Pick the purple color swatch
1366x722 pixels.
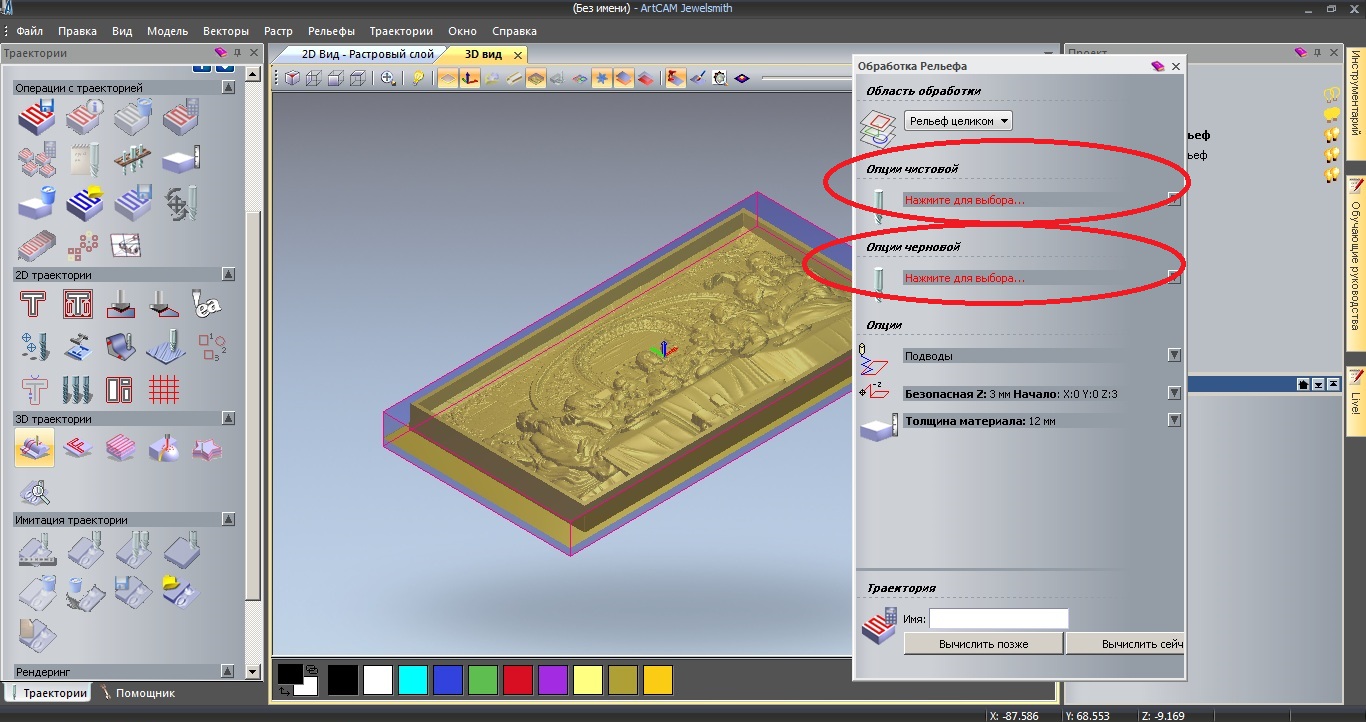coord(553,680)
